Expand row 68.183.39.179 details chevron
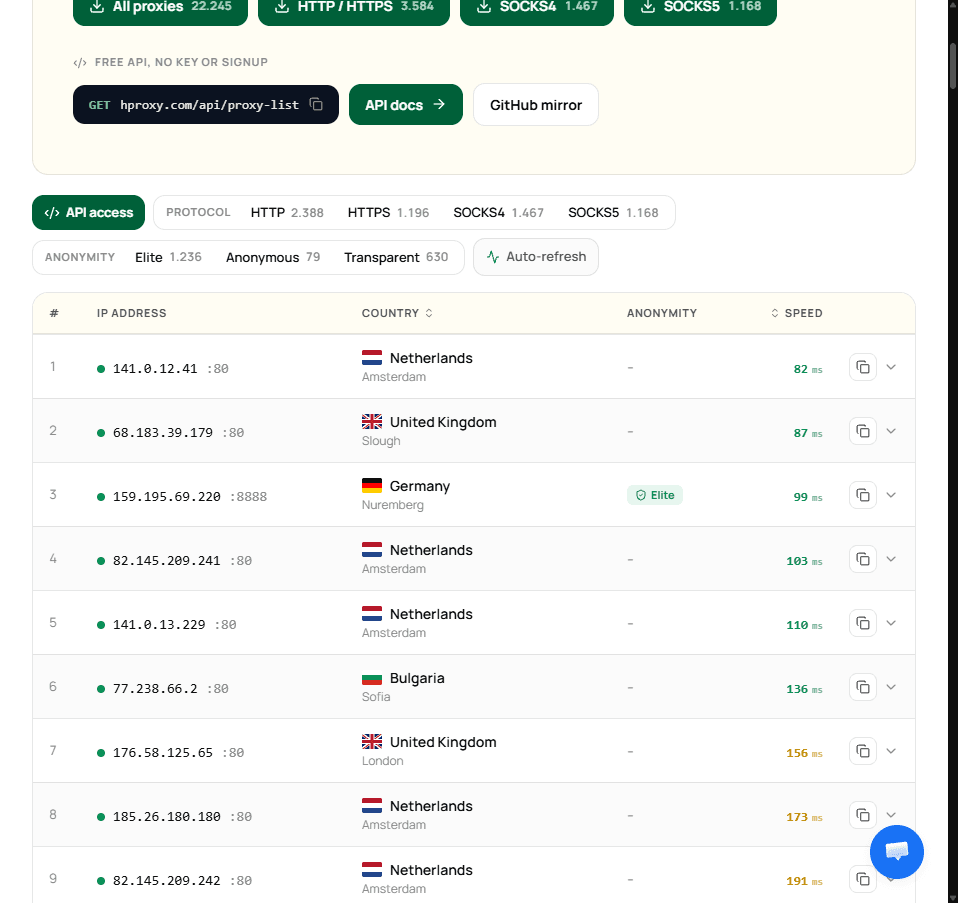Viewport: 958px width, 903px height. click(891, 431)
